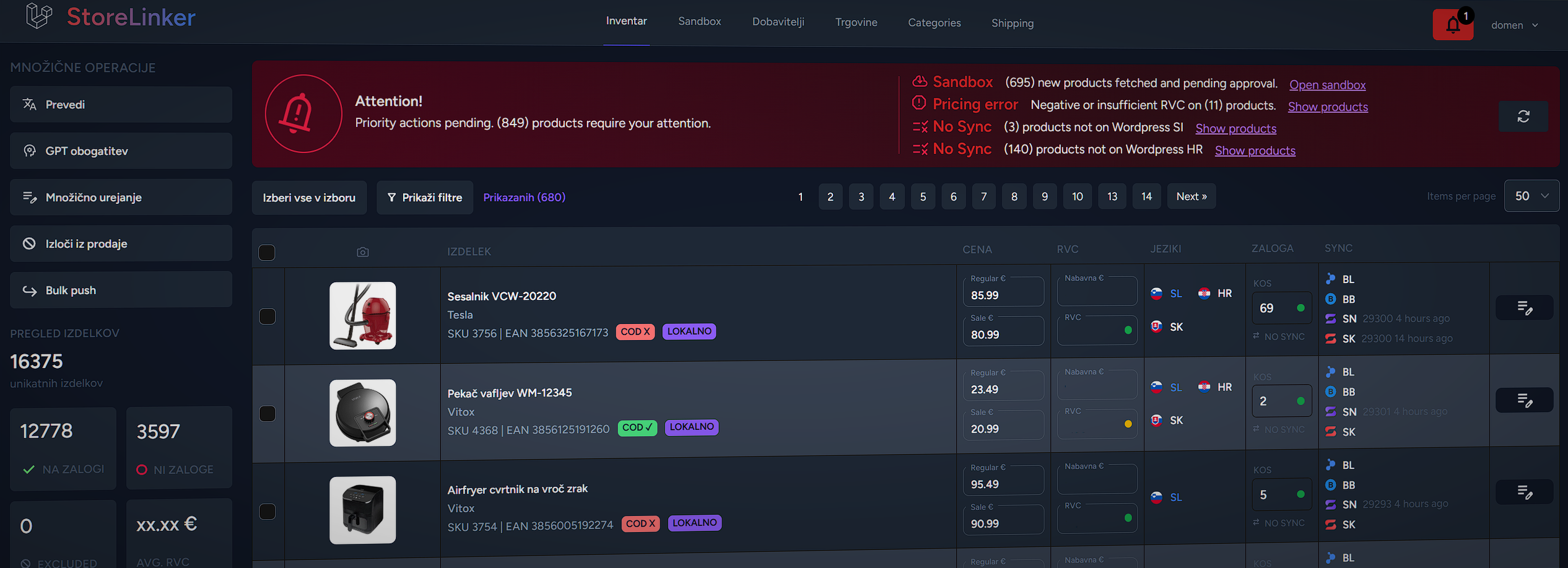The width and height of the screenshot is (1568, 568).
Task: Switch to the Sandbox tab
Action: [699, 22]
